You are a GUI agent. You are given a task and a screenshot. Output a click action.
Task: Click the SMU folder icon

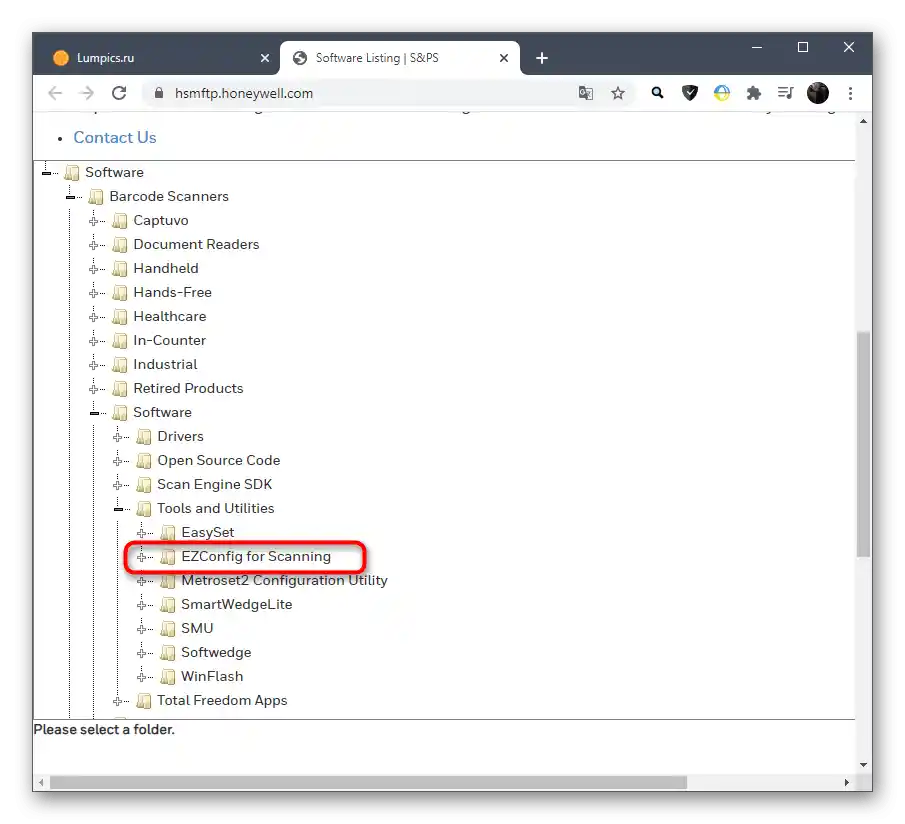[167, 628]
